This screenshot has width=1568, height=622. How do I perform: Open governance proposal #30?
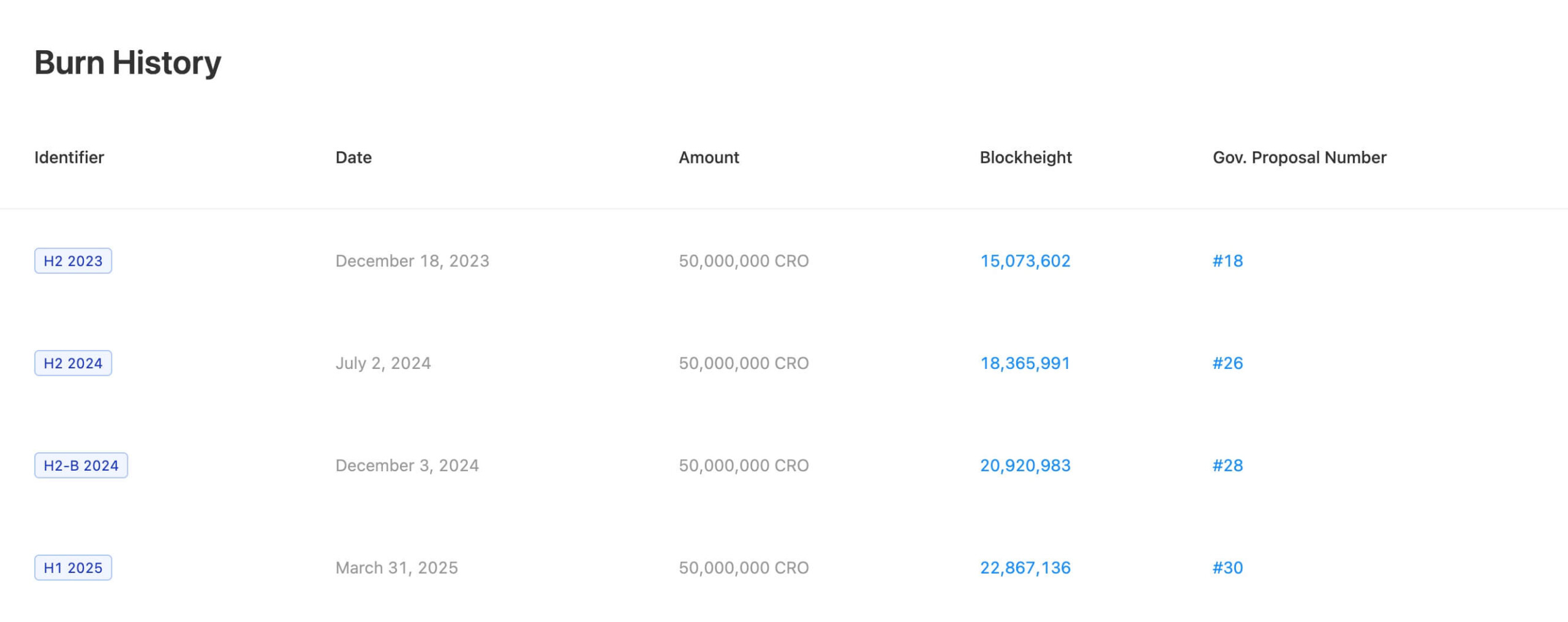1227,568
